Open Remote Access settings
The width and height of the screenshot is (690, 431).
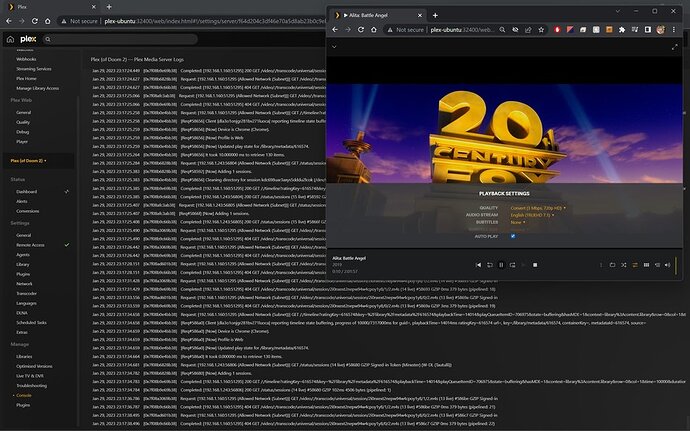click(30, 245)
